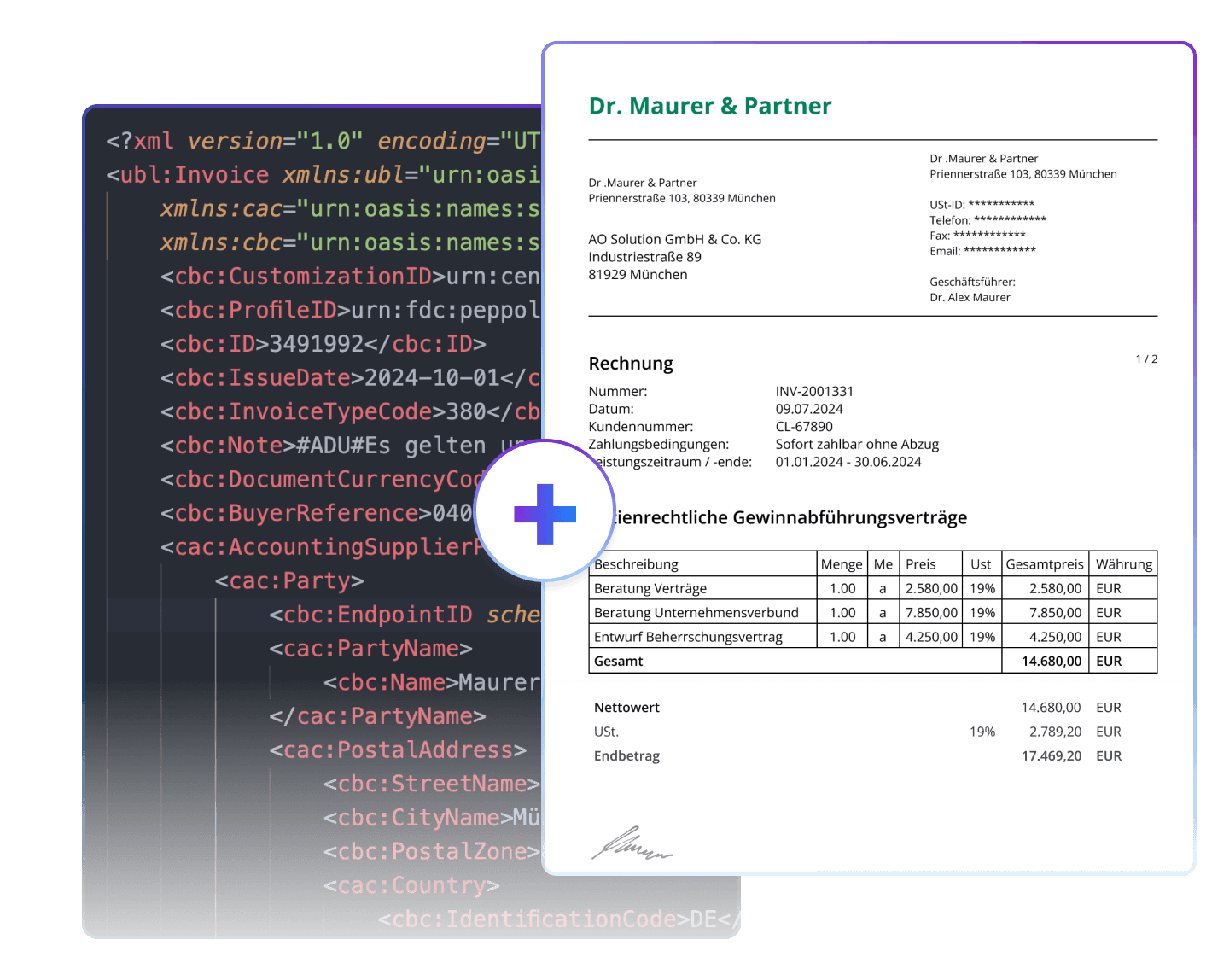Click 'Beschreibung' table header
Screen dimensions: 1212x980
coord(636,564)
